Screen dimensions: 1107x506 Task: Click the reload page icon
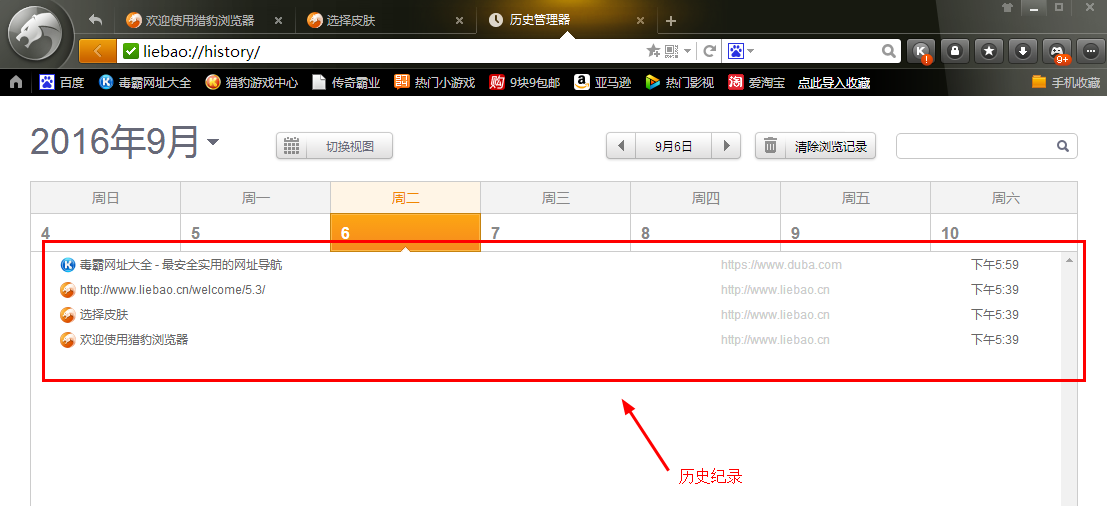tap(709, 51)
